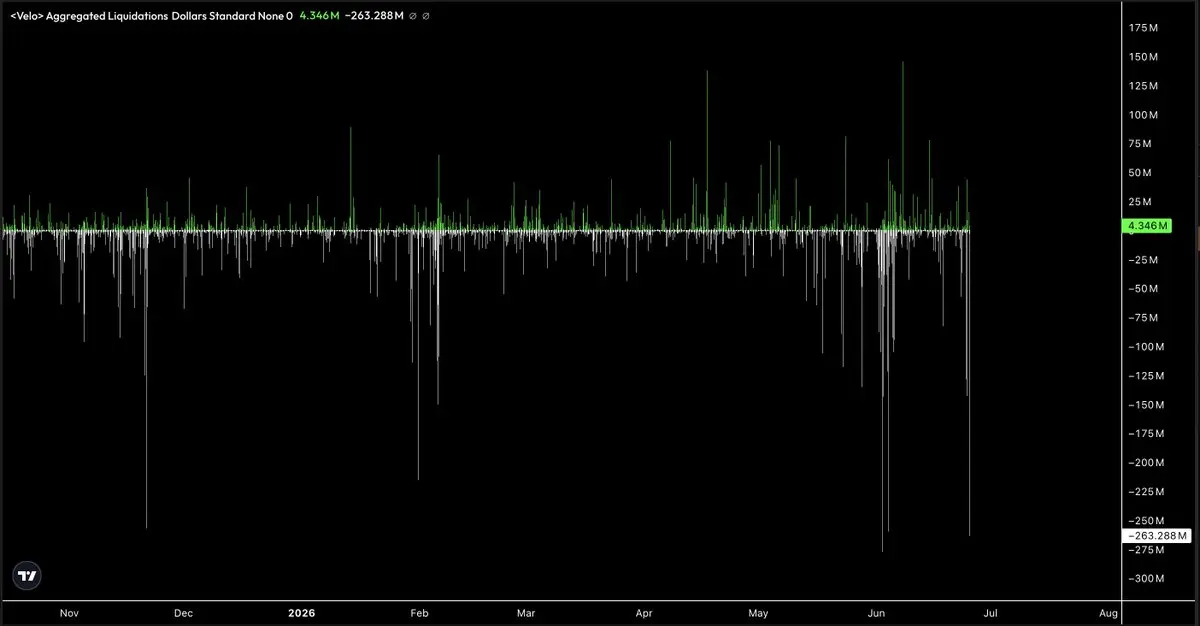Click the Mar label on the time axis
This screenshot has width=1200, height=626.
pos(526,612)
